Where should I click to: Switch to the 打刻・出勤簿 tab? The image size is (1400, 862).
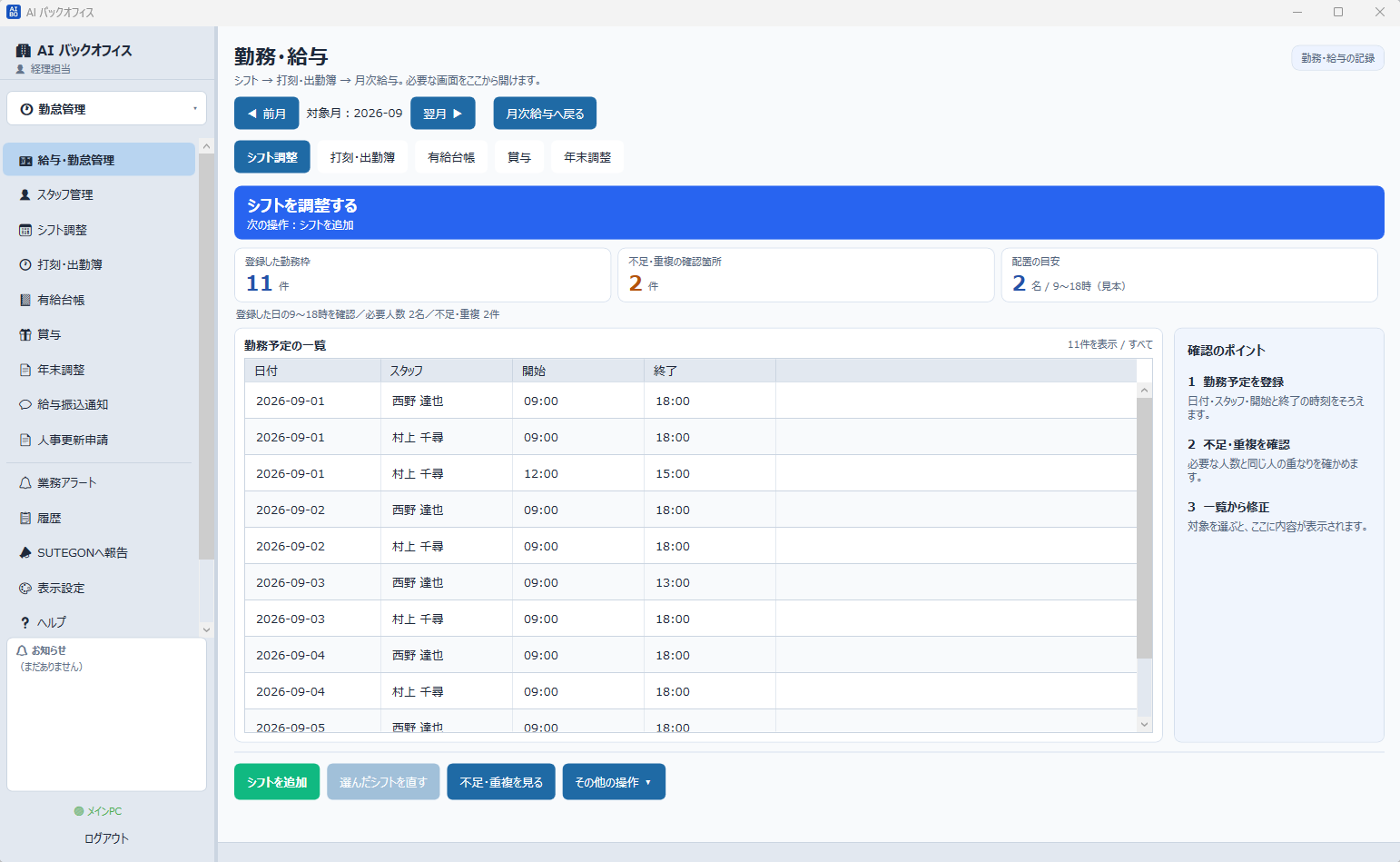coord(363,157)
